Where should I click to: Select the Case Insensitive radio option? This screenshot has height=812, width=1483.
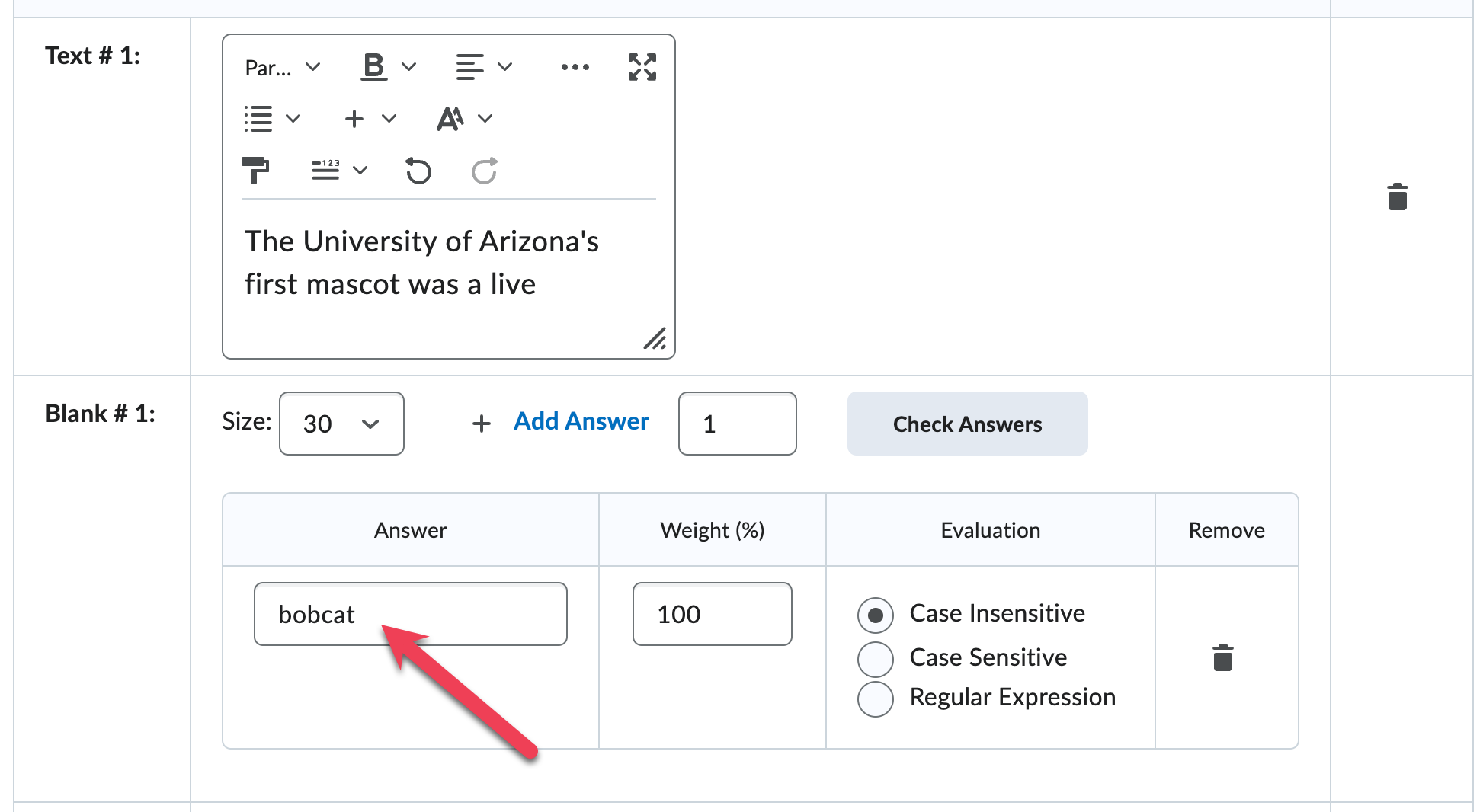click(875, 615)
